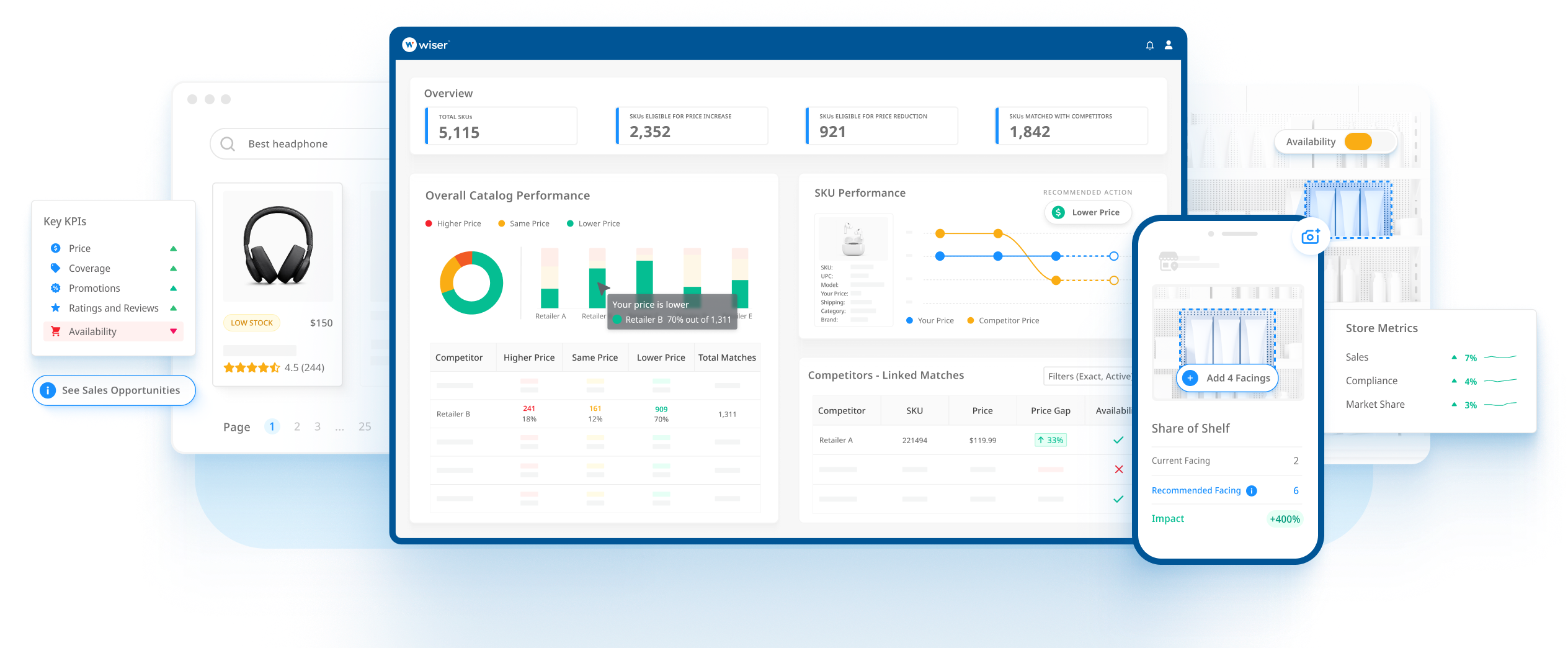The width and height of the screenshot is (1568, 648).
Task: Click the Price dollar icon in Key KPIs
Action: pos(55,248)
